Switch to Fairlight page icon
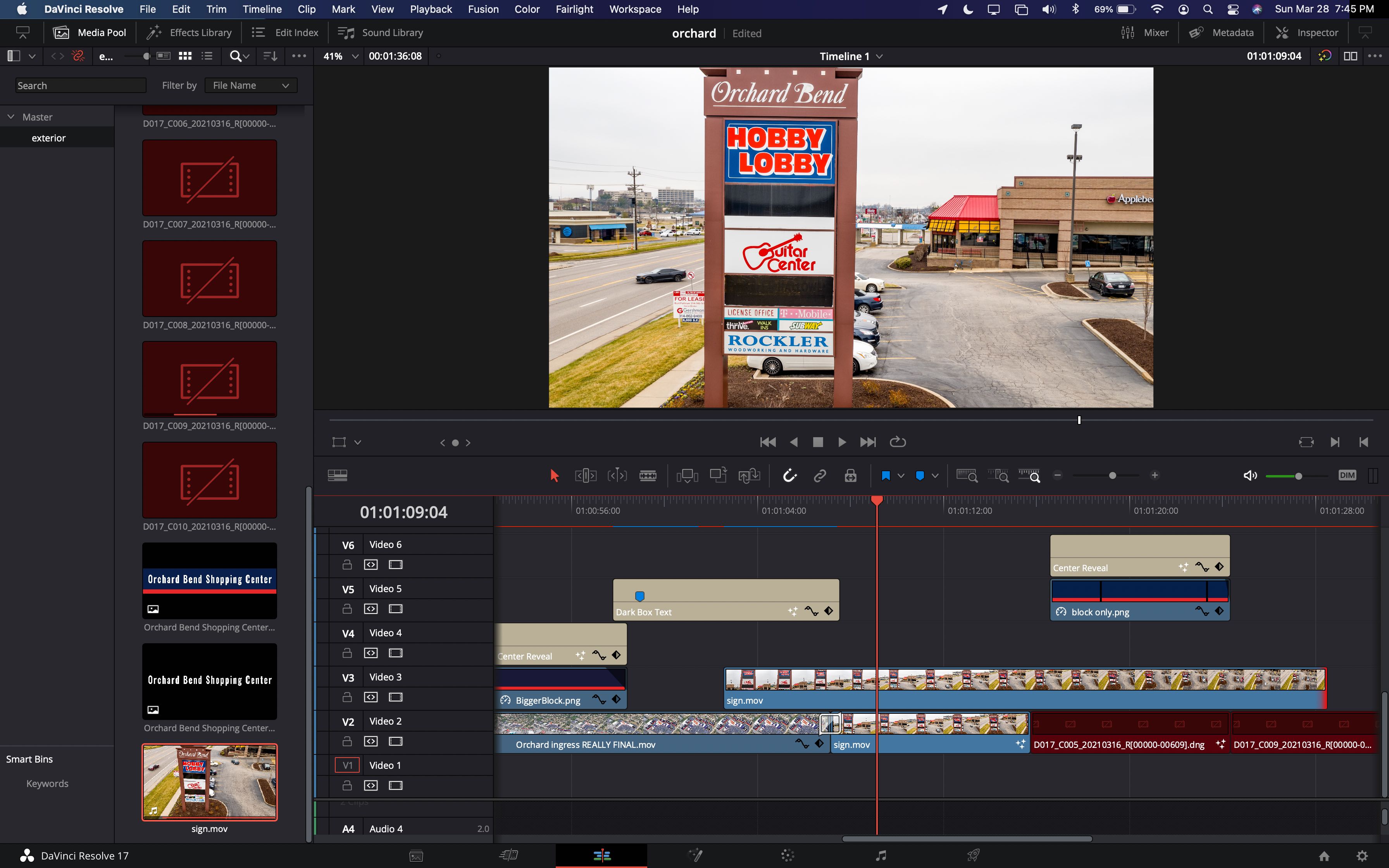Viewport: 1389px width, 868px height. (x=881, y=855)
